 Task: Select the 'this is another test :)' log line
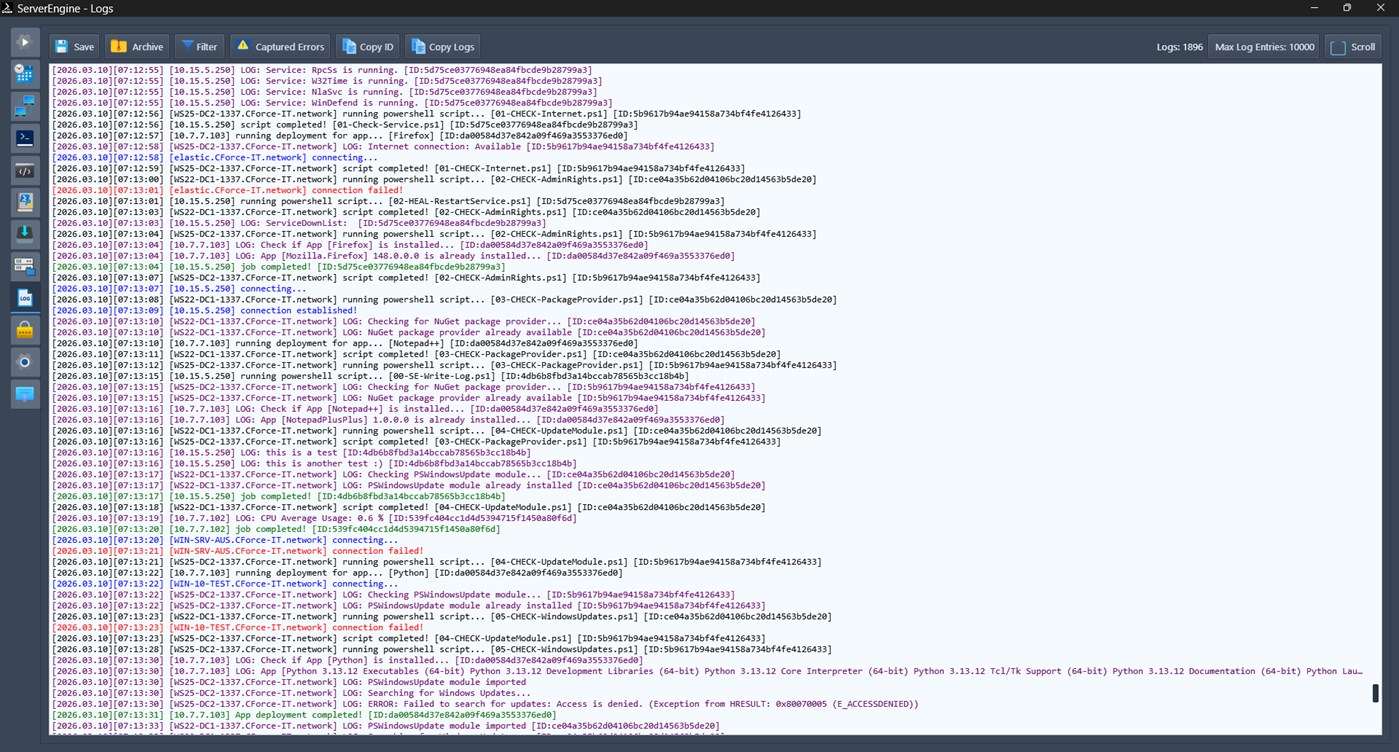click(x=314, y=463)
